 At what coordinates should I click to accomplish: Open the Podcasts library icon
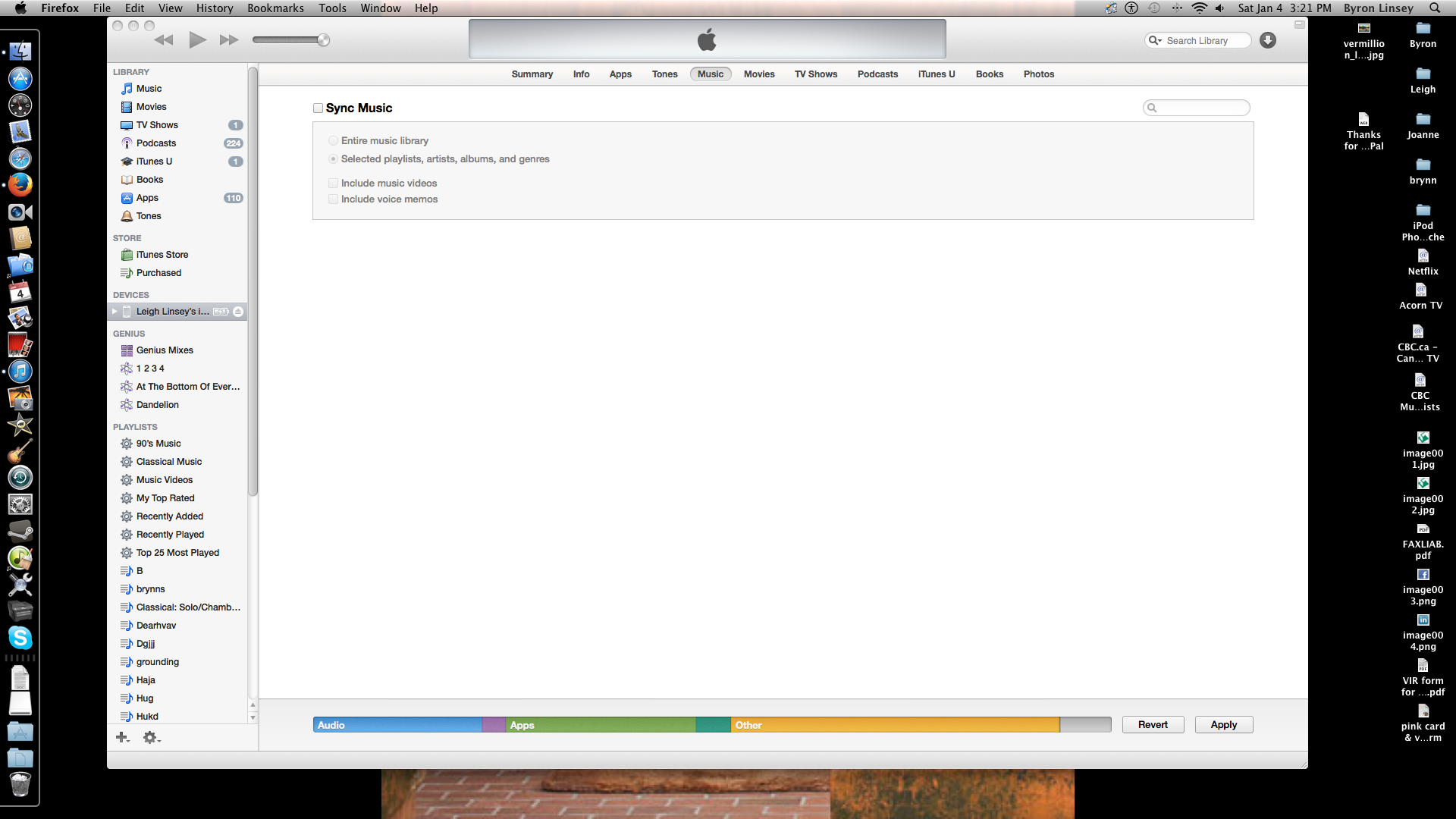pos(127,143)
